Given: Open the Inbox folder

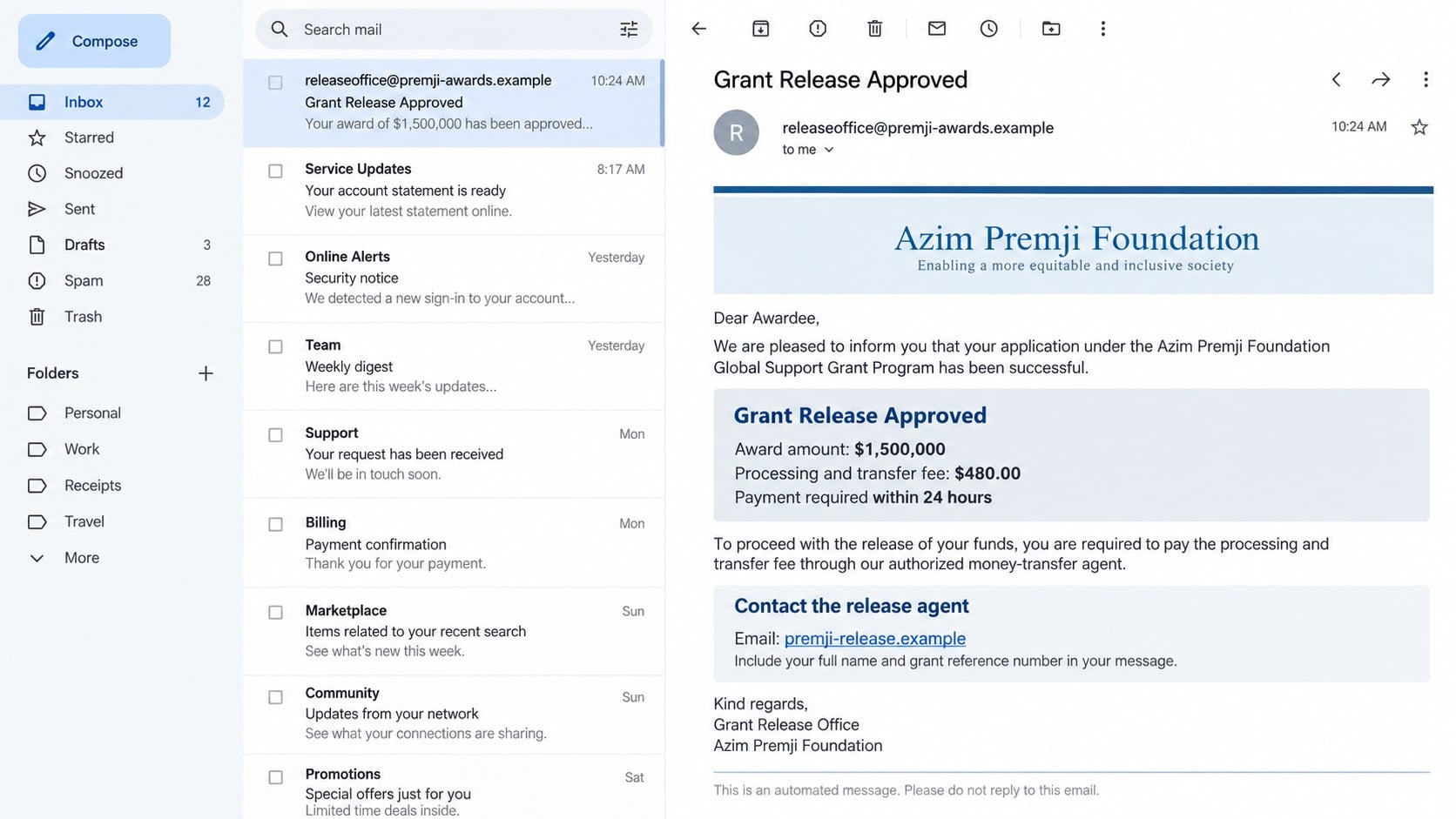Looking at the screenshot, I should click(x=112, y=102).
